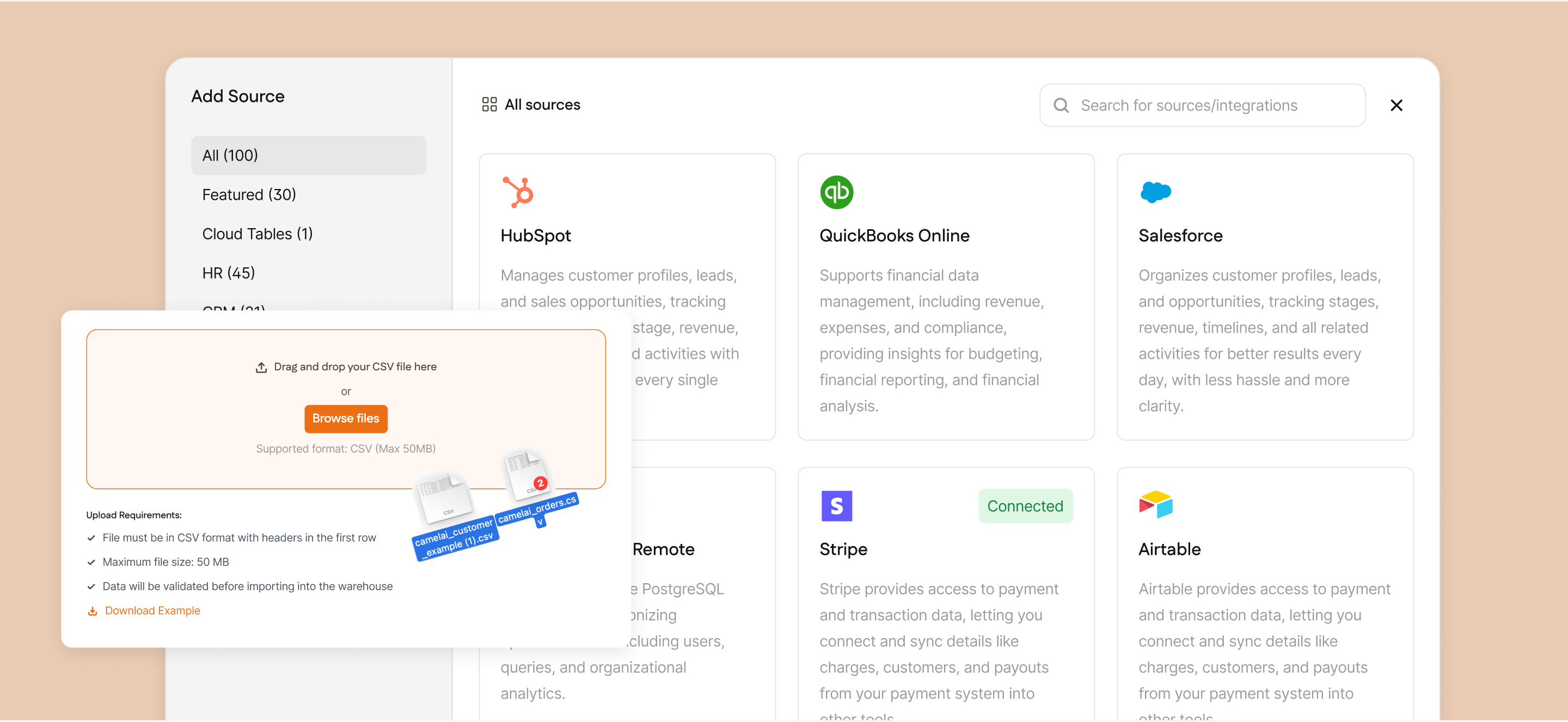
Task: Click the upload icon in drop zone
Action: pos(261,367)
